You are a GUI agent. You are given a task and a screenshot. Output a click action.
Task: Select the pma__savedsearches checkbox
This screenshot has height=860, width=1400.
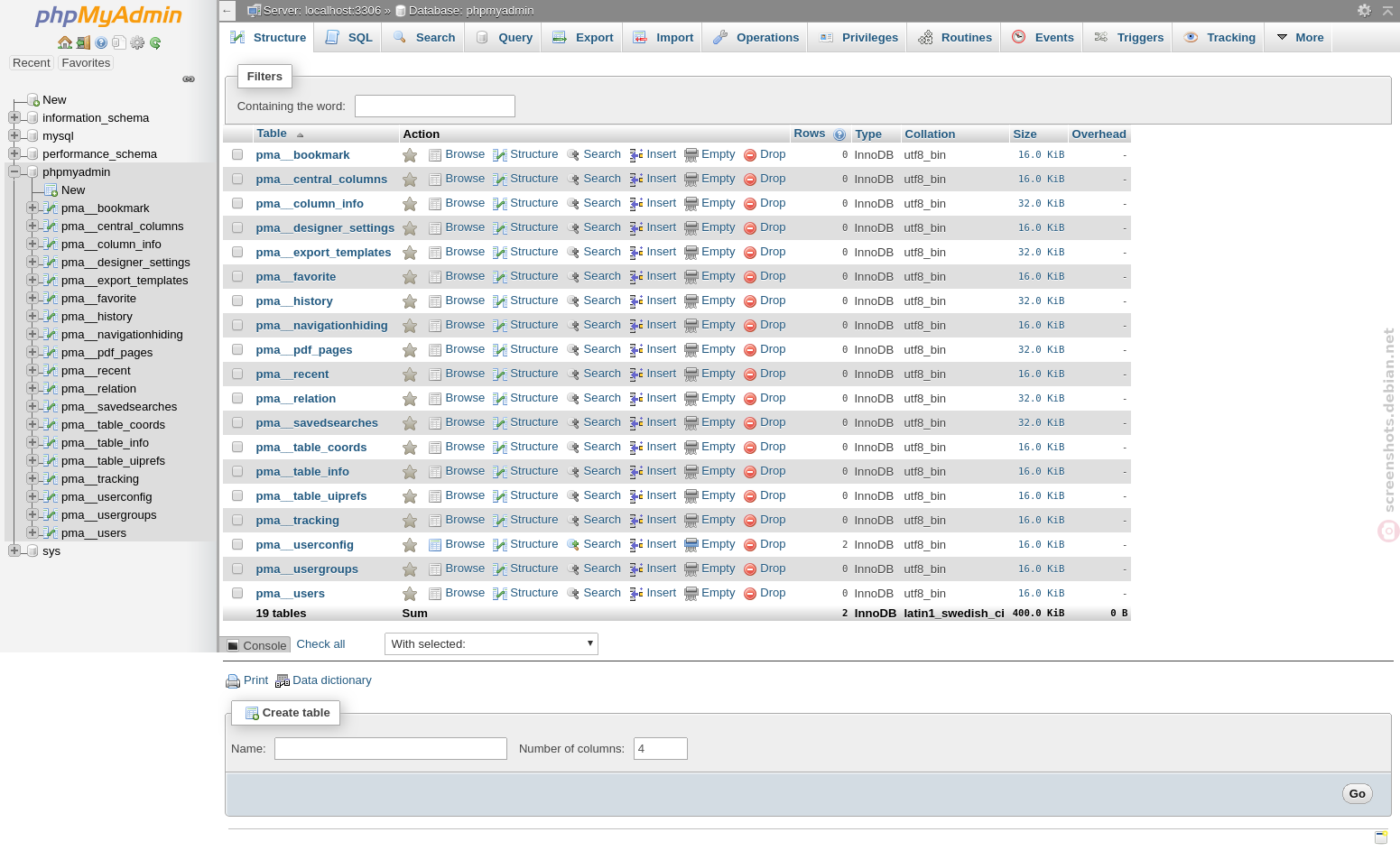[237, 422]
